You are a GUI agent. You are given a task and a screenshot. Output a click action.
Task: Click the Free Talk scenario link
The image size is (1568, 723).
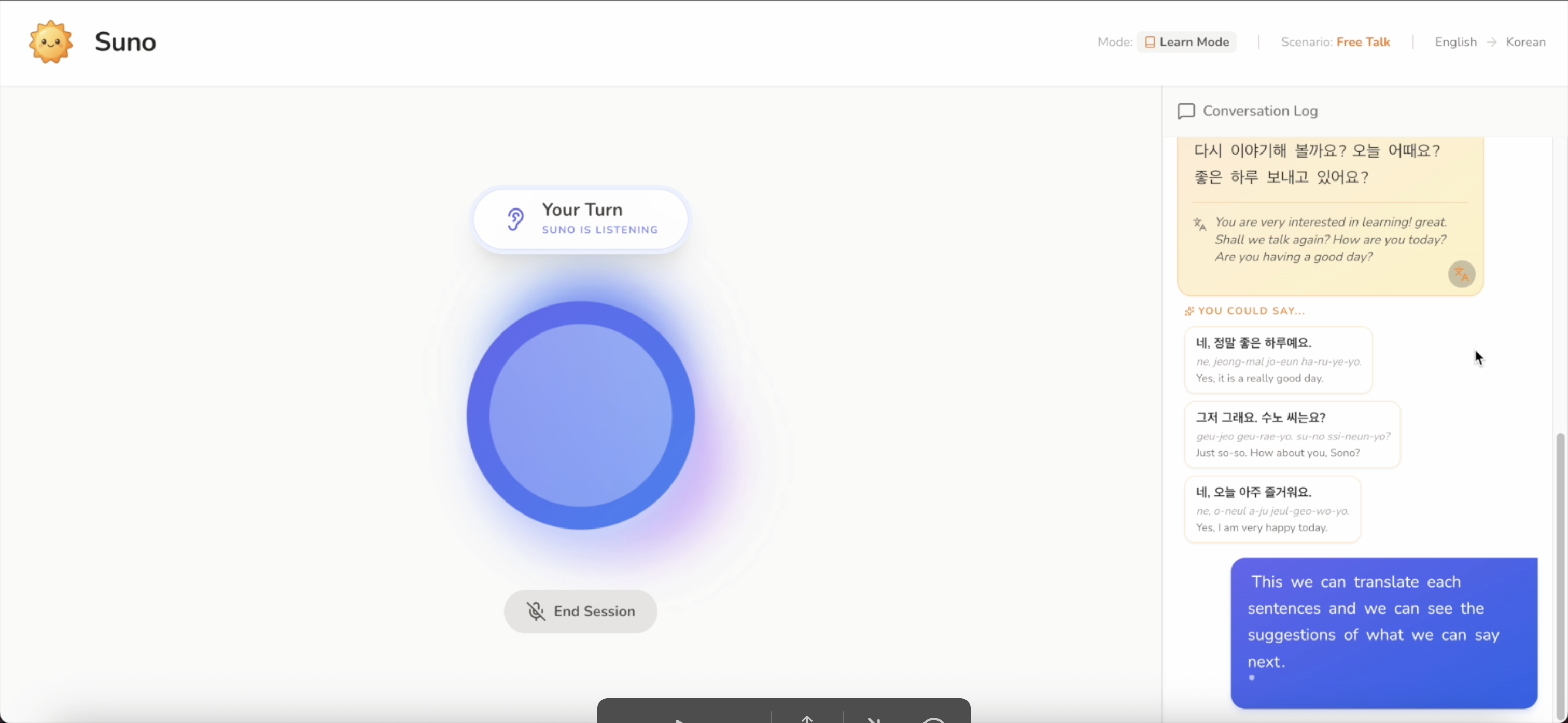coord(1363,42)
